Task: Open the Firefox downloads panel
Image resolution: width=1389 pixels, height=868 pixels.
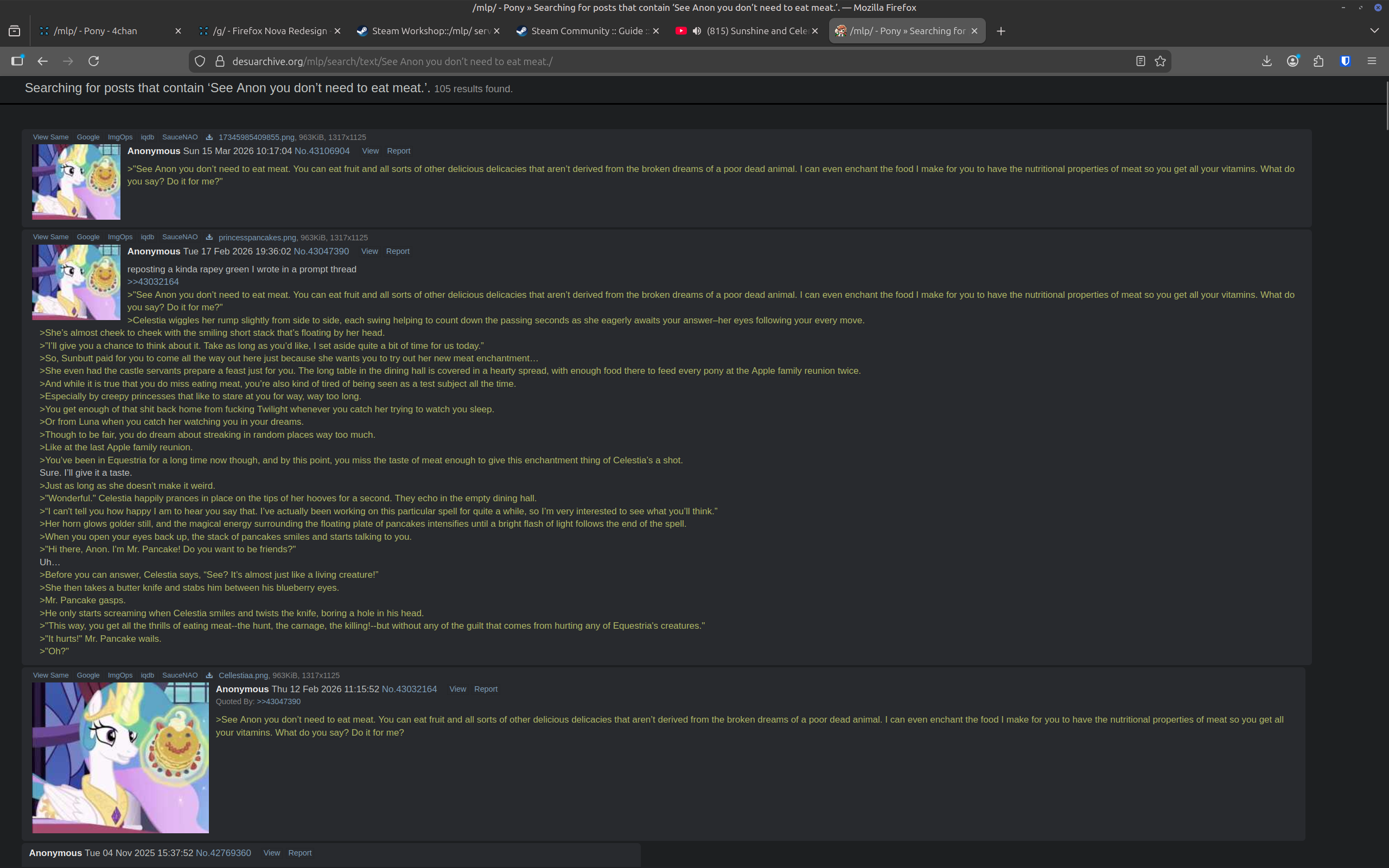Action: 1266,61
